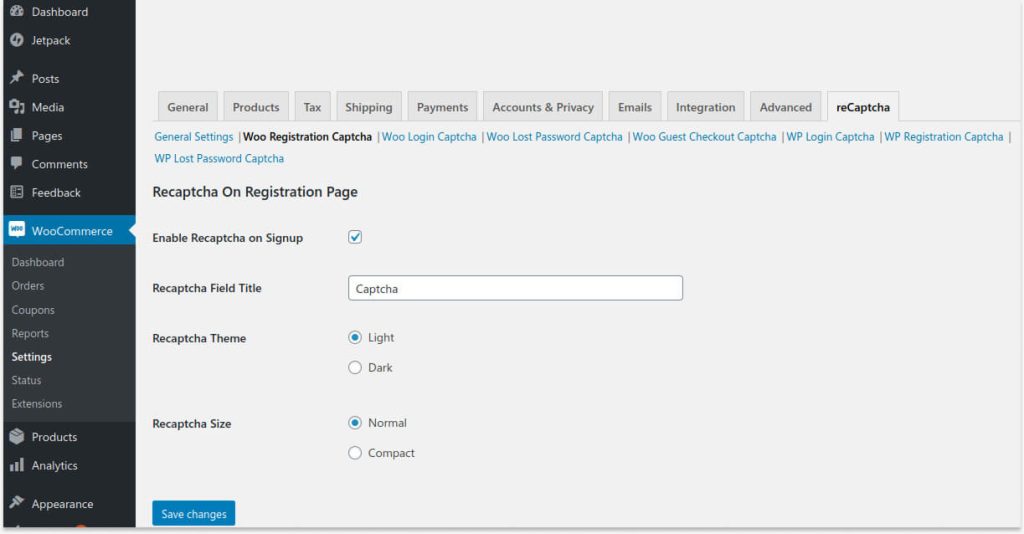Open WP Lost Password Captcha link

pyautogui.click(x=219, y=158)
